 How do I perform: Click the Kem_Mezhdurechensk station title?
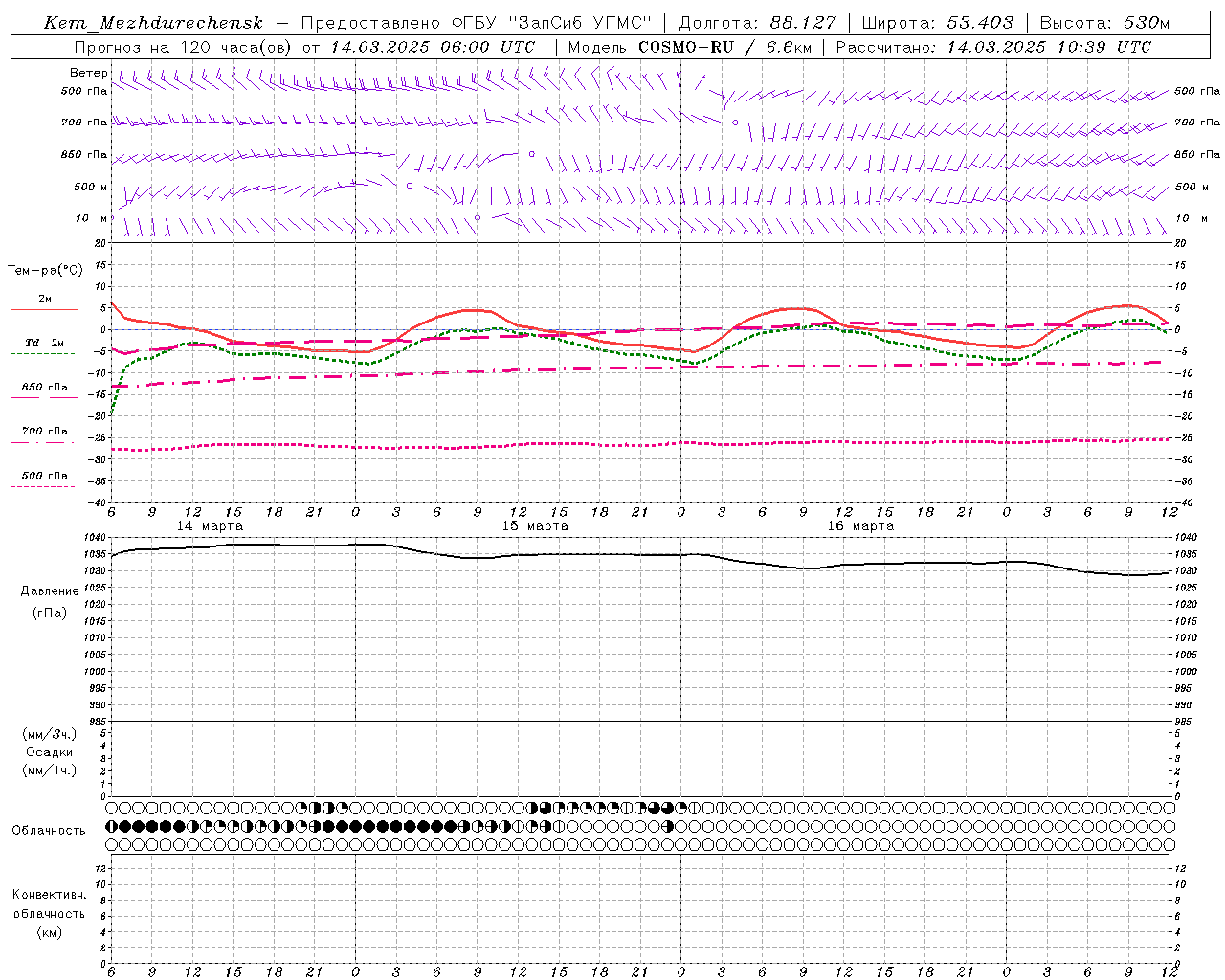[x=153, y=23]
